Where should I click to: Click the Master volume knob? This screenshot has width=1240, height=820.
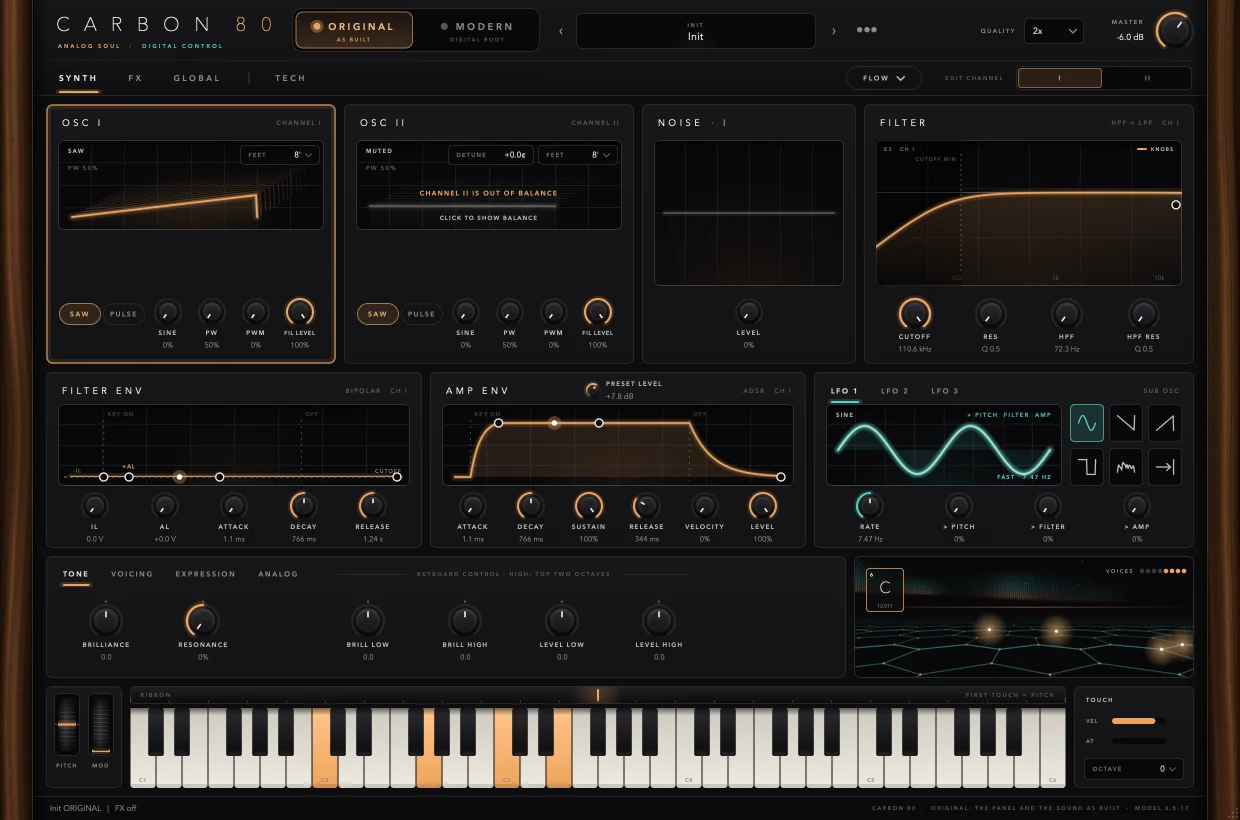coord(1173,30)
